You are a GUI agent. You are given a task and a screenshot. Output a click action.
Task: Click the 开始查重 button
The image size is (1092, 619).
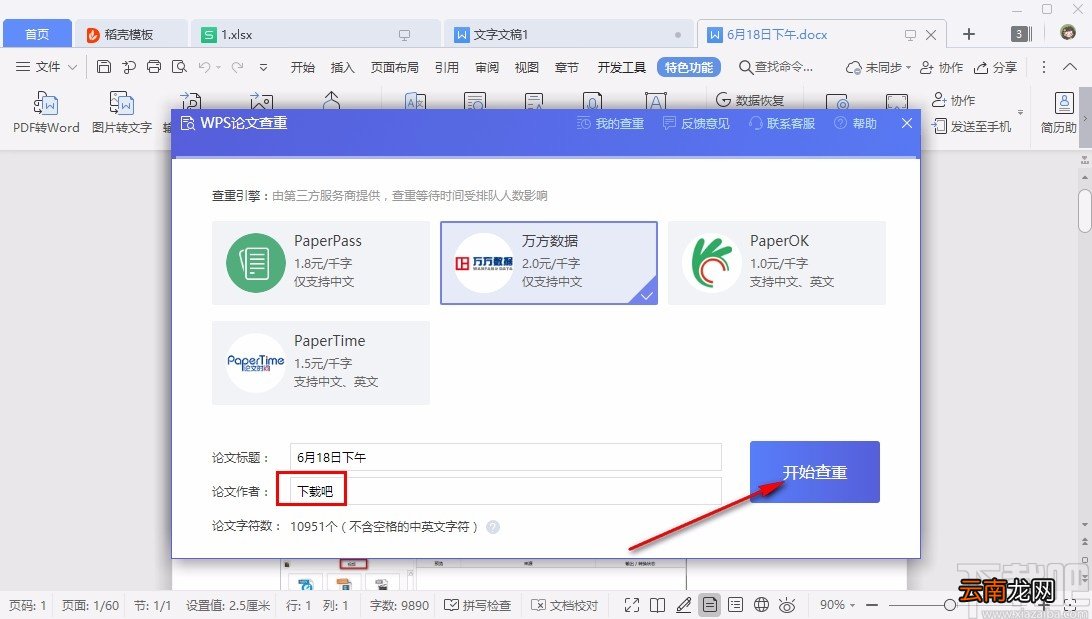point(815,471)
